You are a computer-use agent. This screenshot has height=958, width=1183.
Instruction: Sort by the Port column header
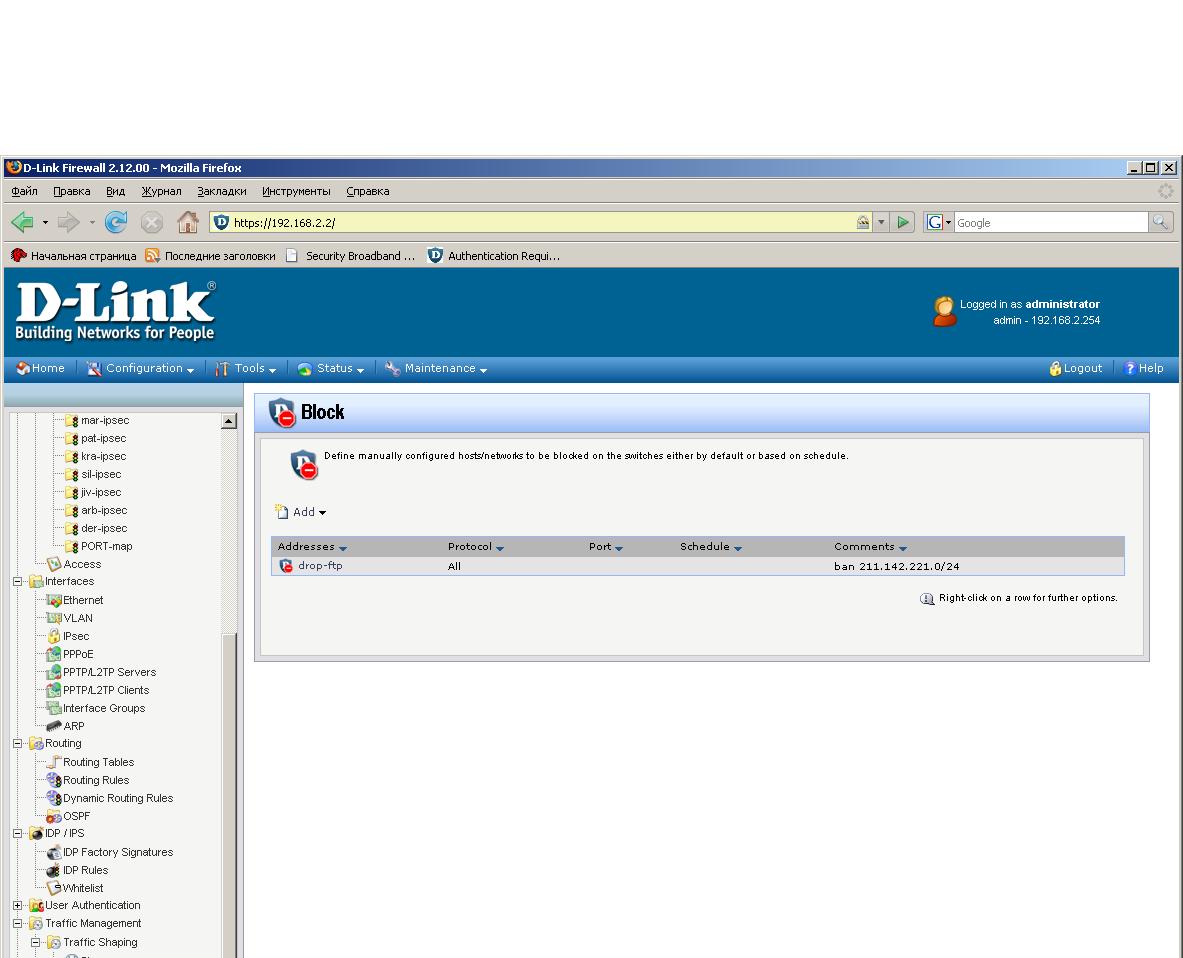[x=606, y=547]
